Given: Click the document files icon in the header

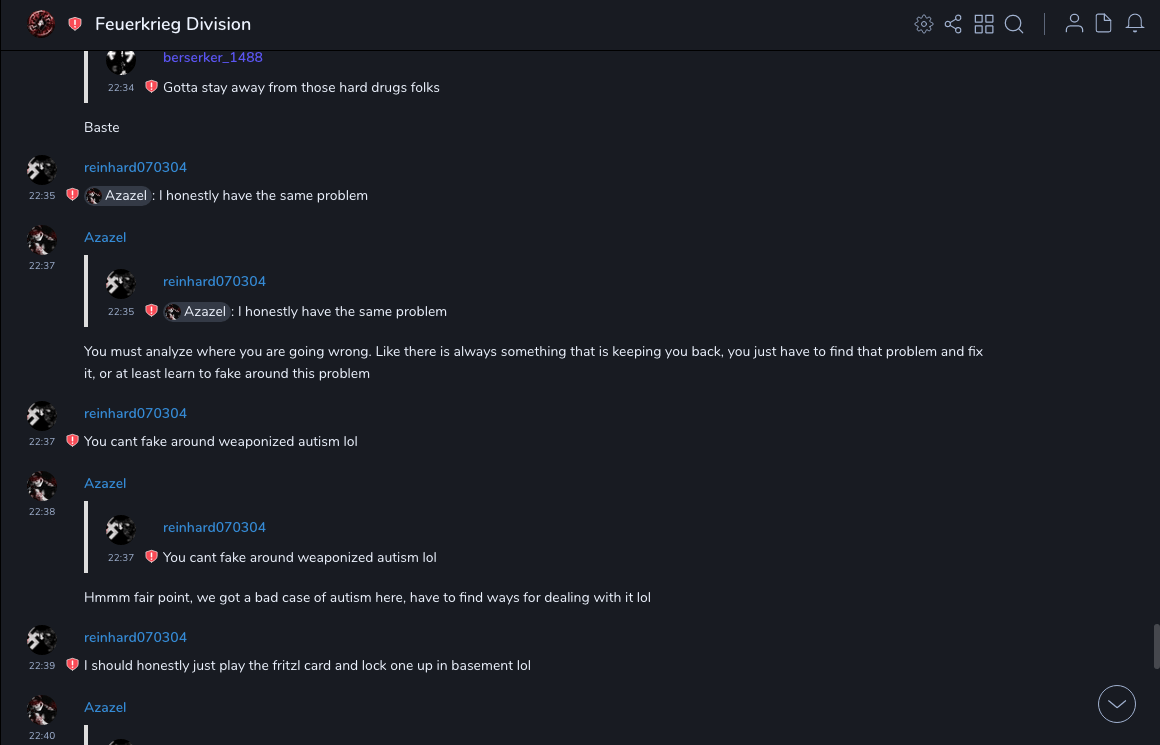Looking at the screenshot, I should 1104,24.
